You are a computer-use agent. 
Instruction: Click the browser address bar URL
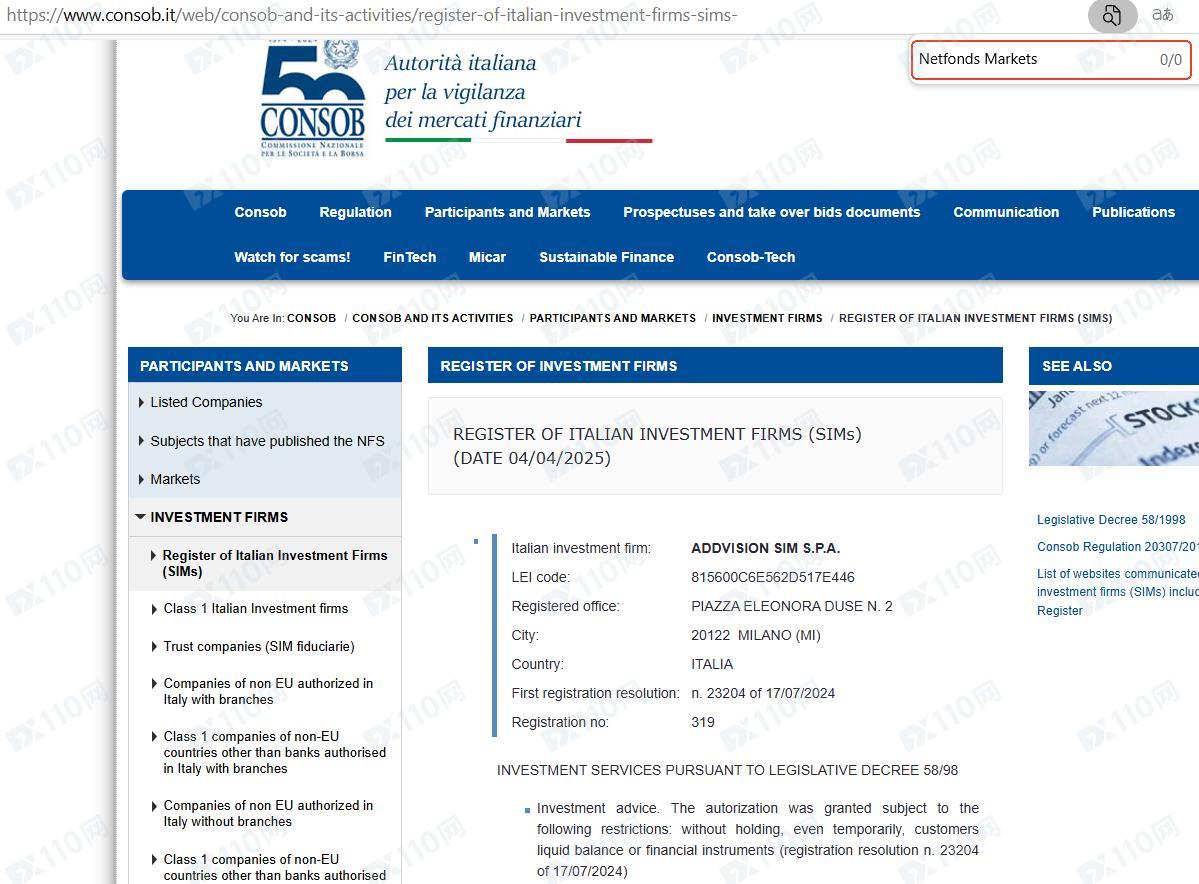(400, 15)
